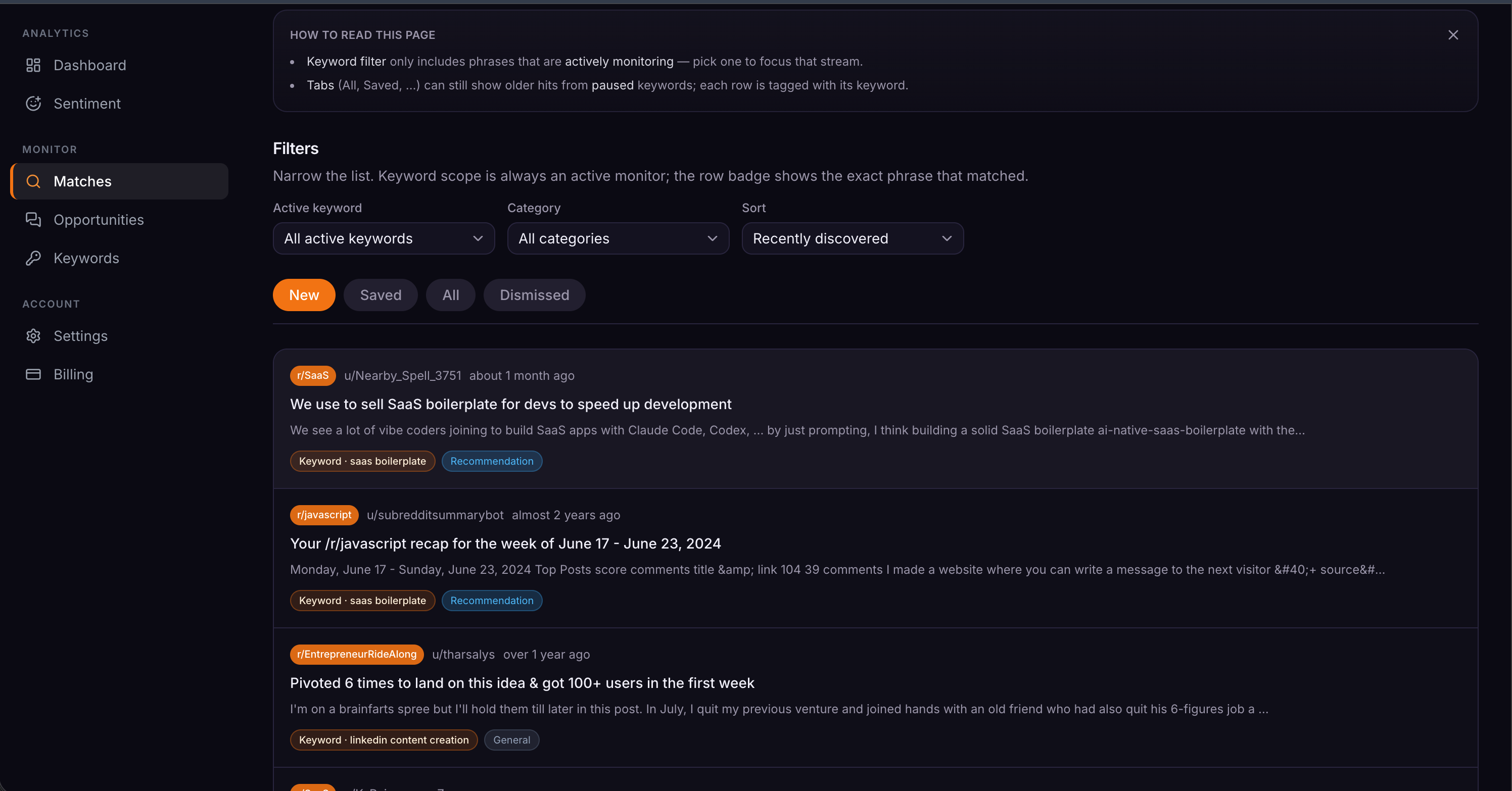This screenshot has width=1512, height=791.
Task: Click the Keywords key icon
Action: click(33, 258)
